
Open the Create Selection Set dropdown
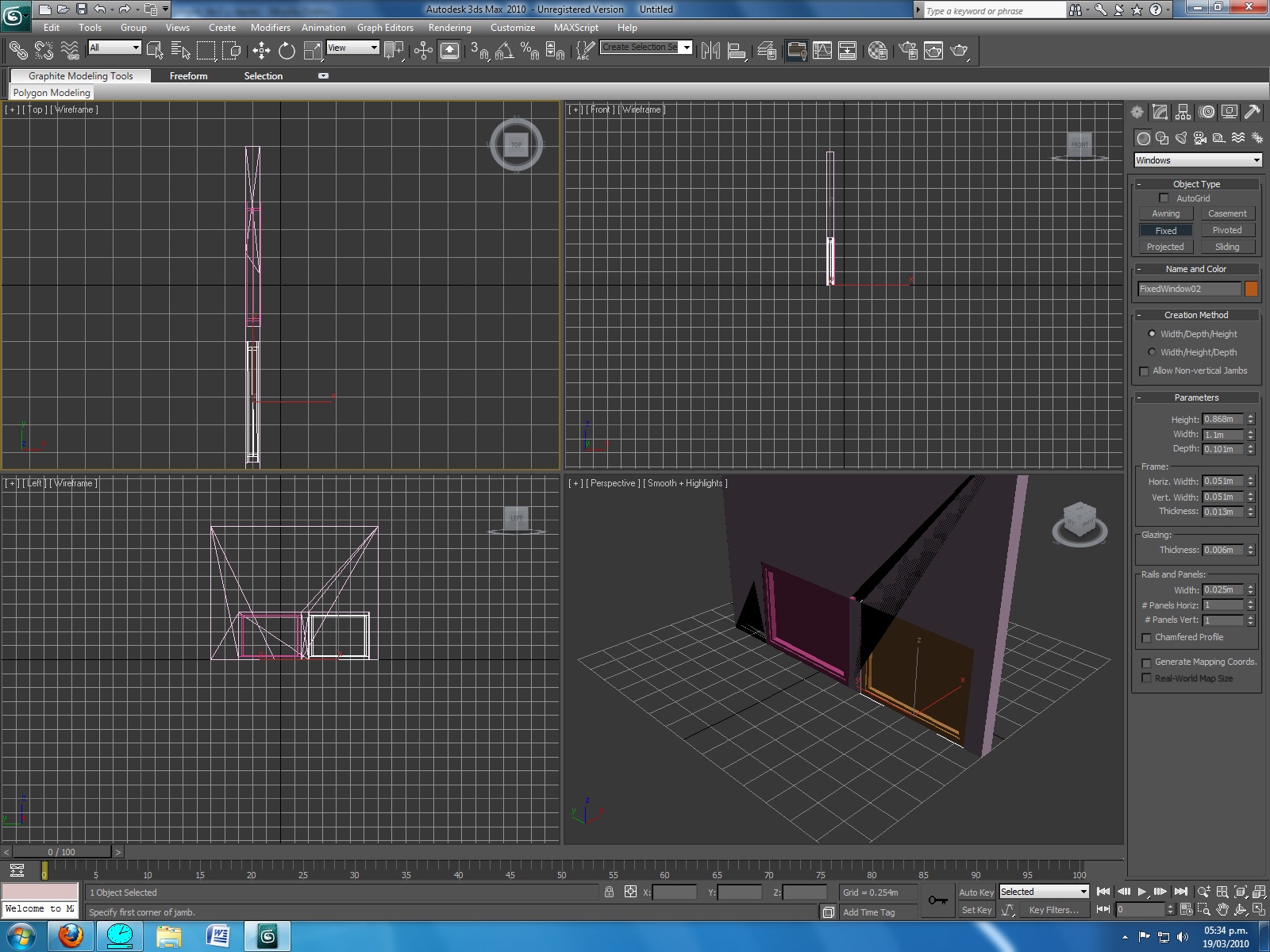point(646,48)
